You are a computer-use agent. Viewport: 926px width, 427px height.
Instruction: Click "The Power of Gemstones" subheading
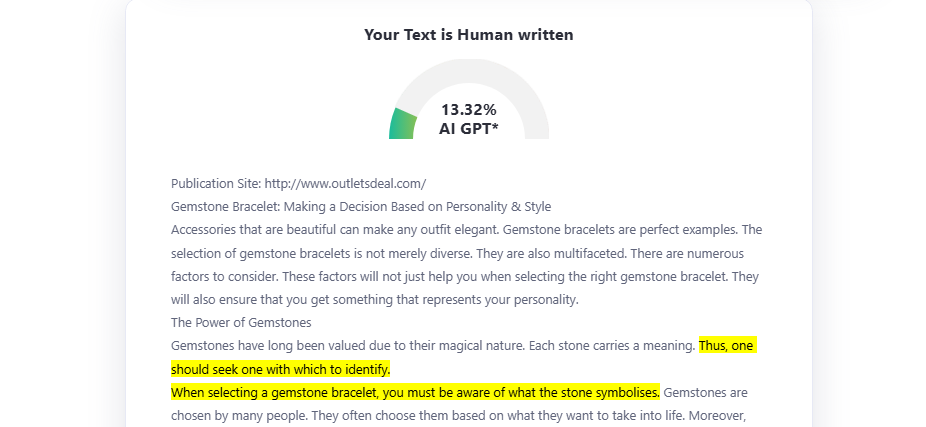click(241, 322)
